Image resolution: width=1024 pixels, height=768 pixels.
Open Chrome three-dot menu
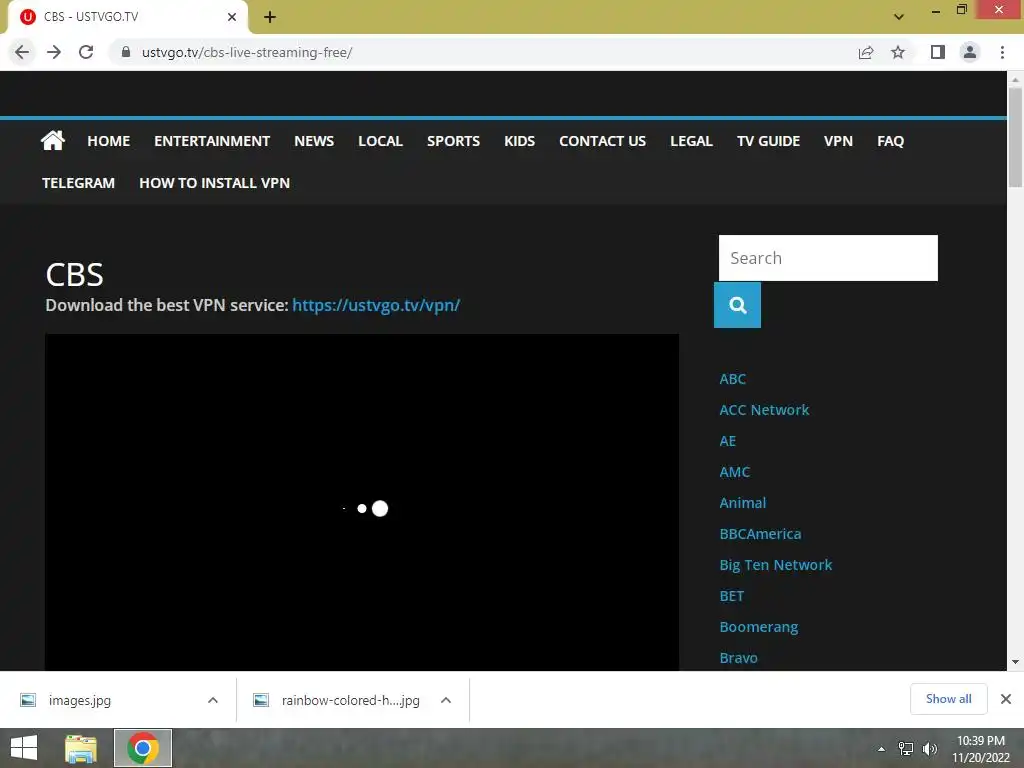(x=1002, y=52)
